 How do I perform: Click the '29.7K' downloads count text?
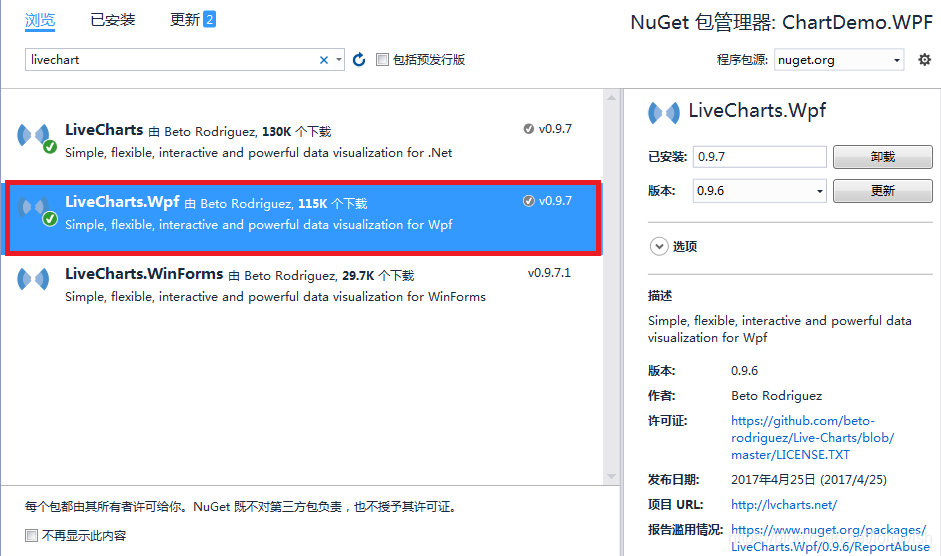(358, 276)
